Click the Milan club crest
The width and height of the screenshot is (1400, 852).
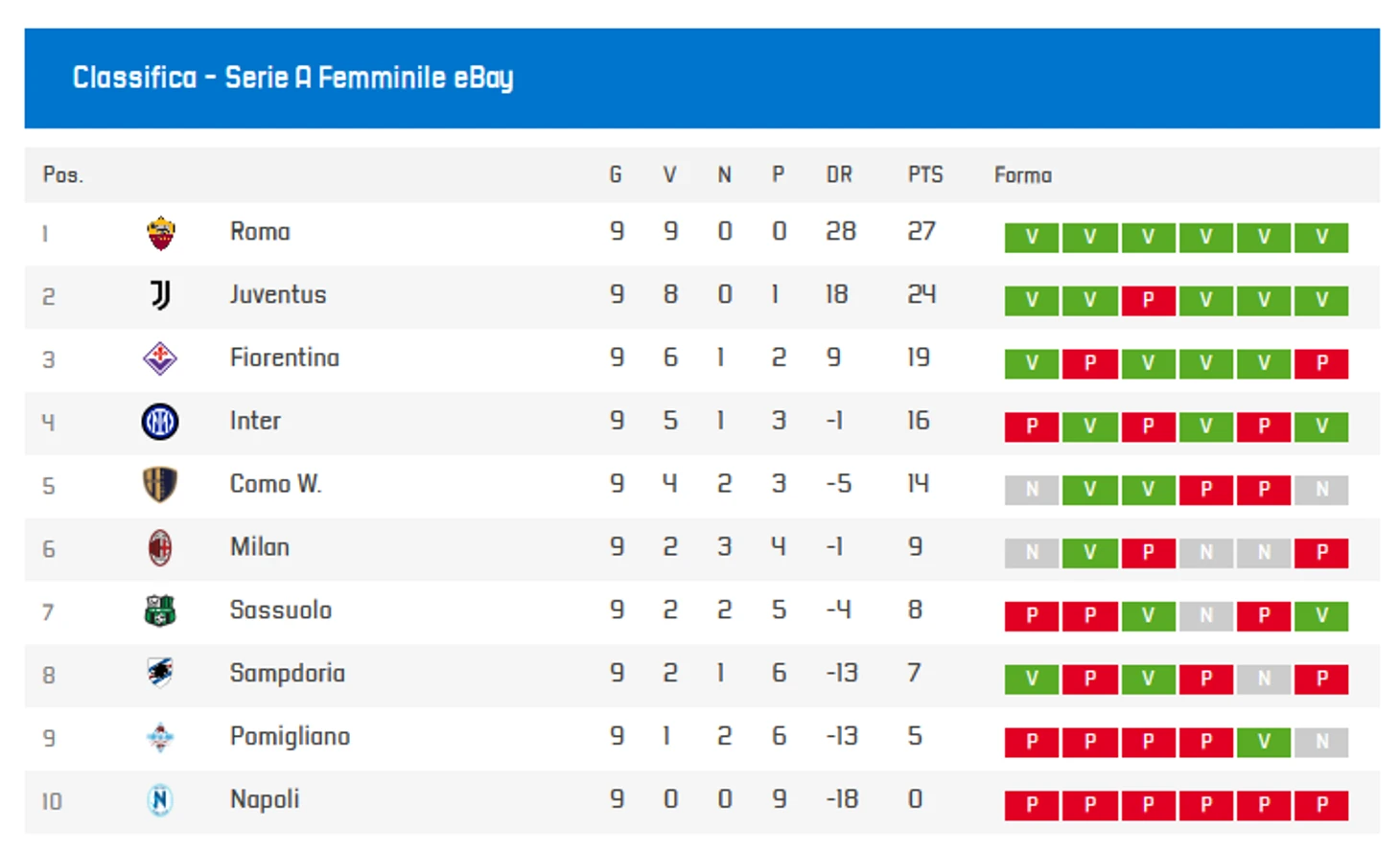[x=160, y=548]
